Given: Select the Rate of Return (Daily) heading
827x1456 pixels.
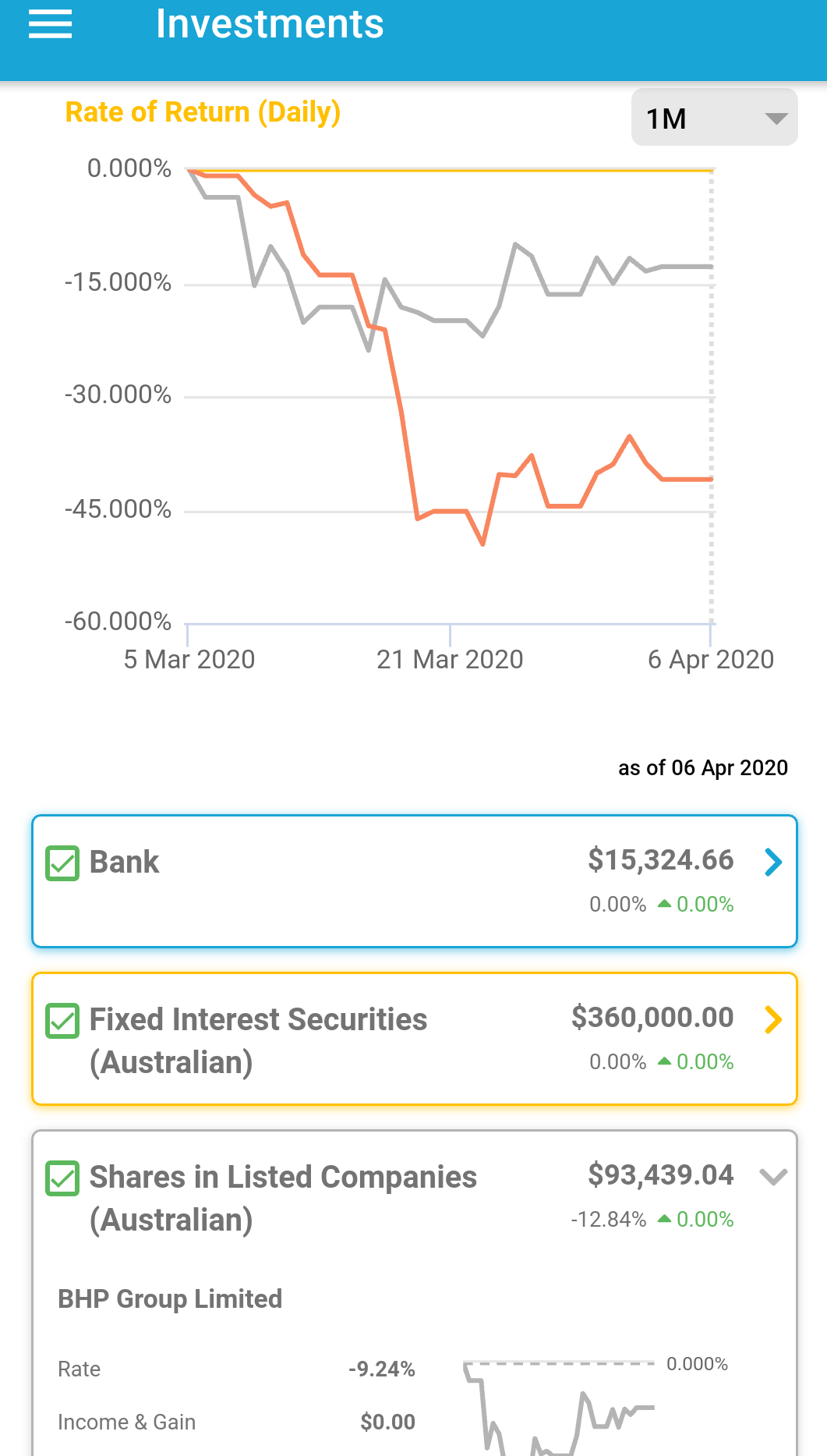Looking at the screenshot, I should (203, 112).
